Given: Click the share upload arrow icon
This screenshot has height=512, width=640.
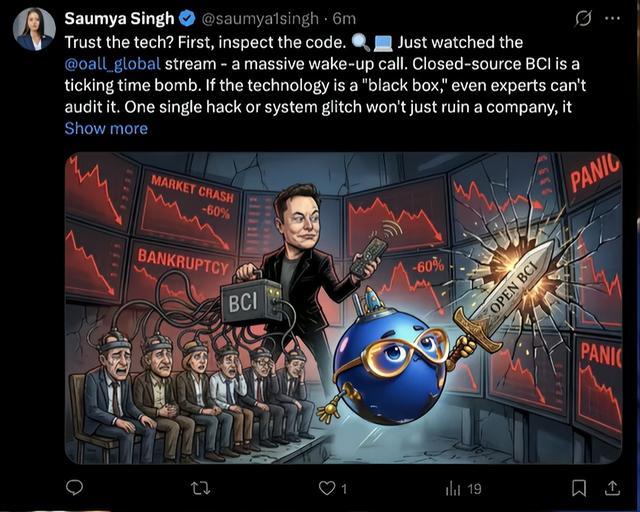Looking at the screenshot, I should coord(613,488).
